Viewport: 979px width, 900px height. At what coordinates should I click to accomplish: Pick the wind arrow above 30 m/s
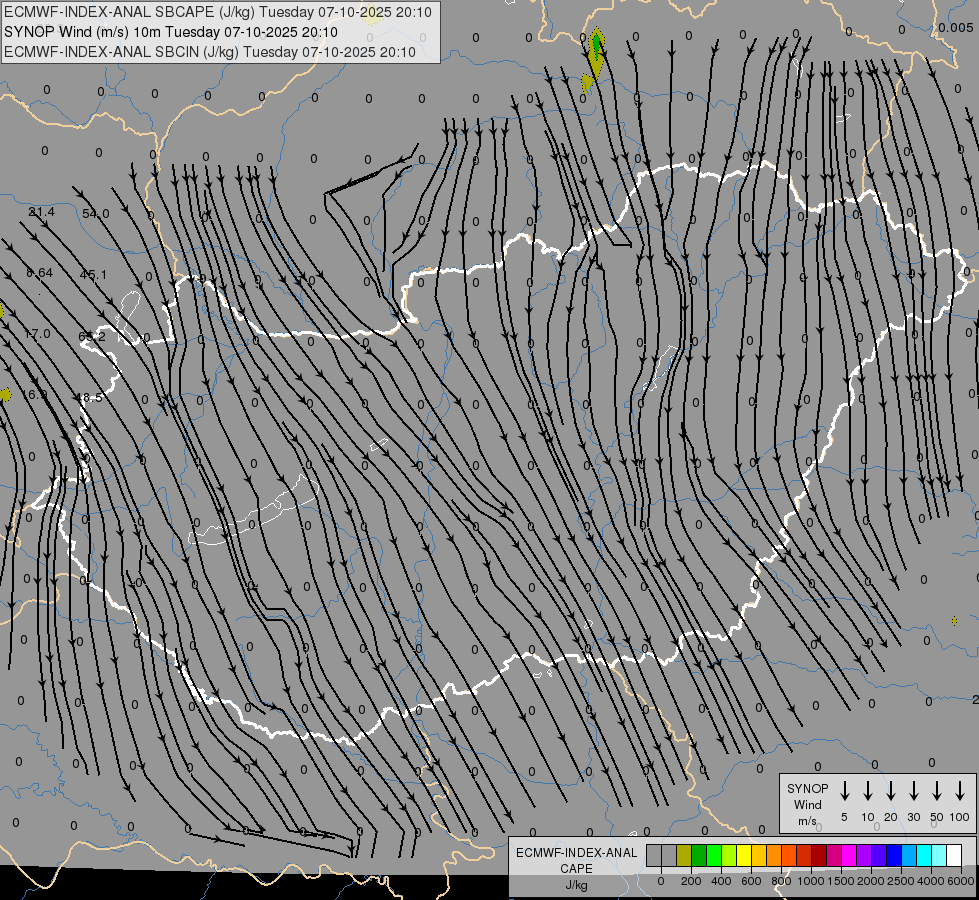[x=914, y=790]
